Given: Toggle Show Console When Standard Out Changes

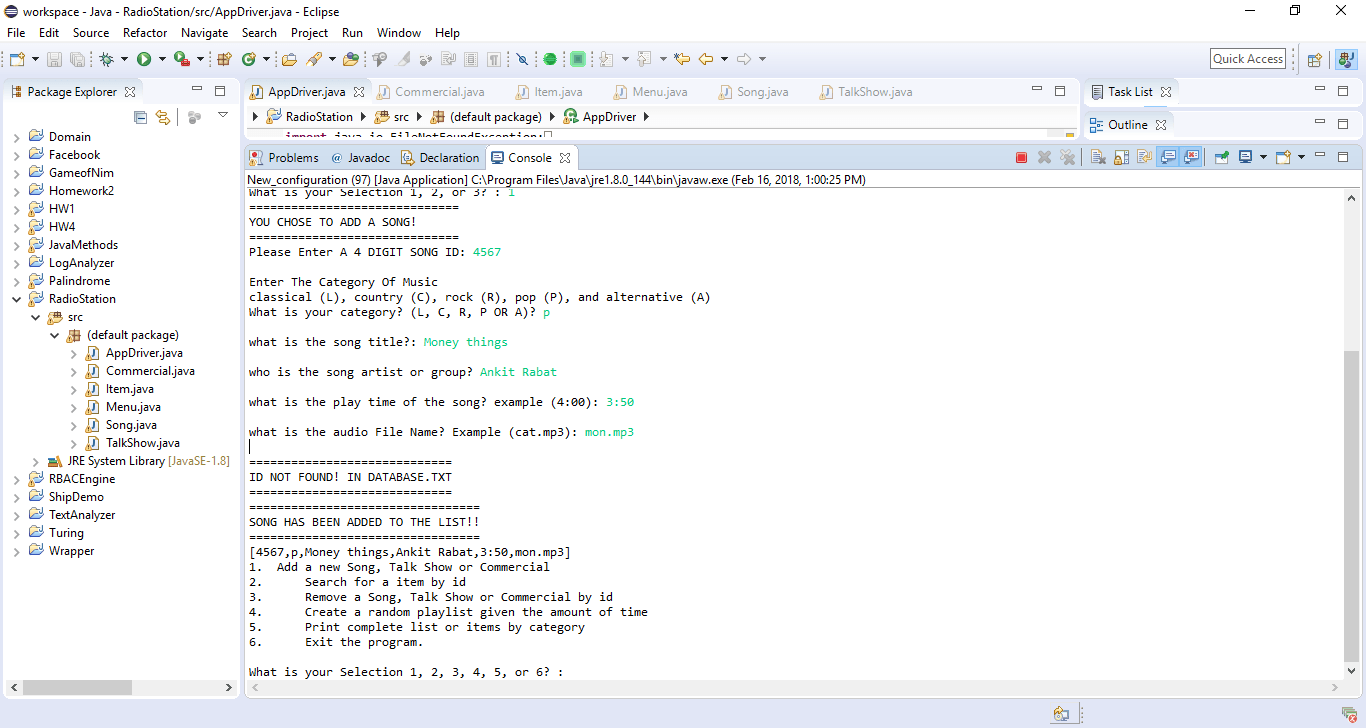Looking at the screenshot, I should pos(1168,157).
